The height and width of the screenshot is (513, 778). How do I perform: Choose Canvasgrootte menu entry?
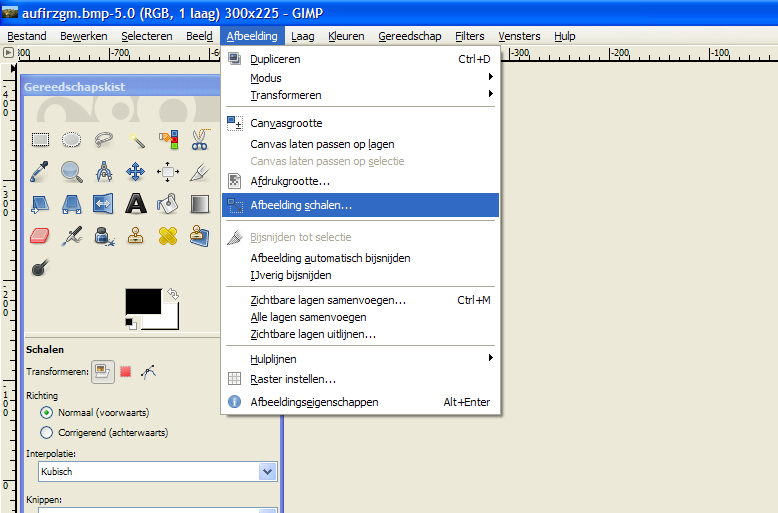point(360,123)
